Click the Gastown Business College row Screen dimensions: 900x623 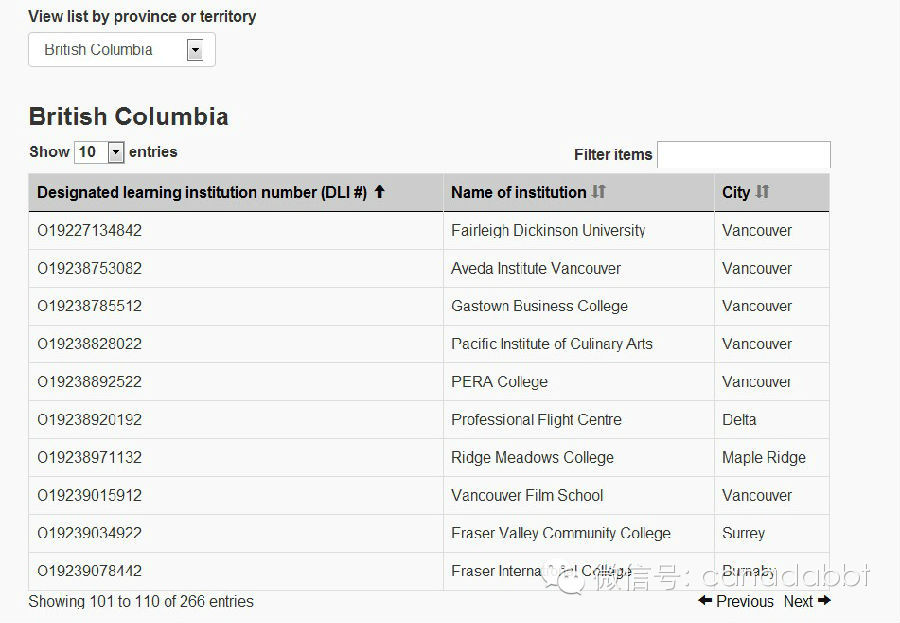(x=539, y=307)
